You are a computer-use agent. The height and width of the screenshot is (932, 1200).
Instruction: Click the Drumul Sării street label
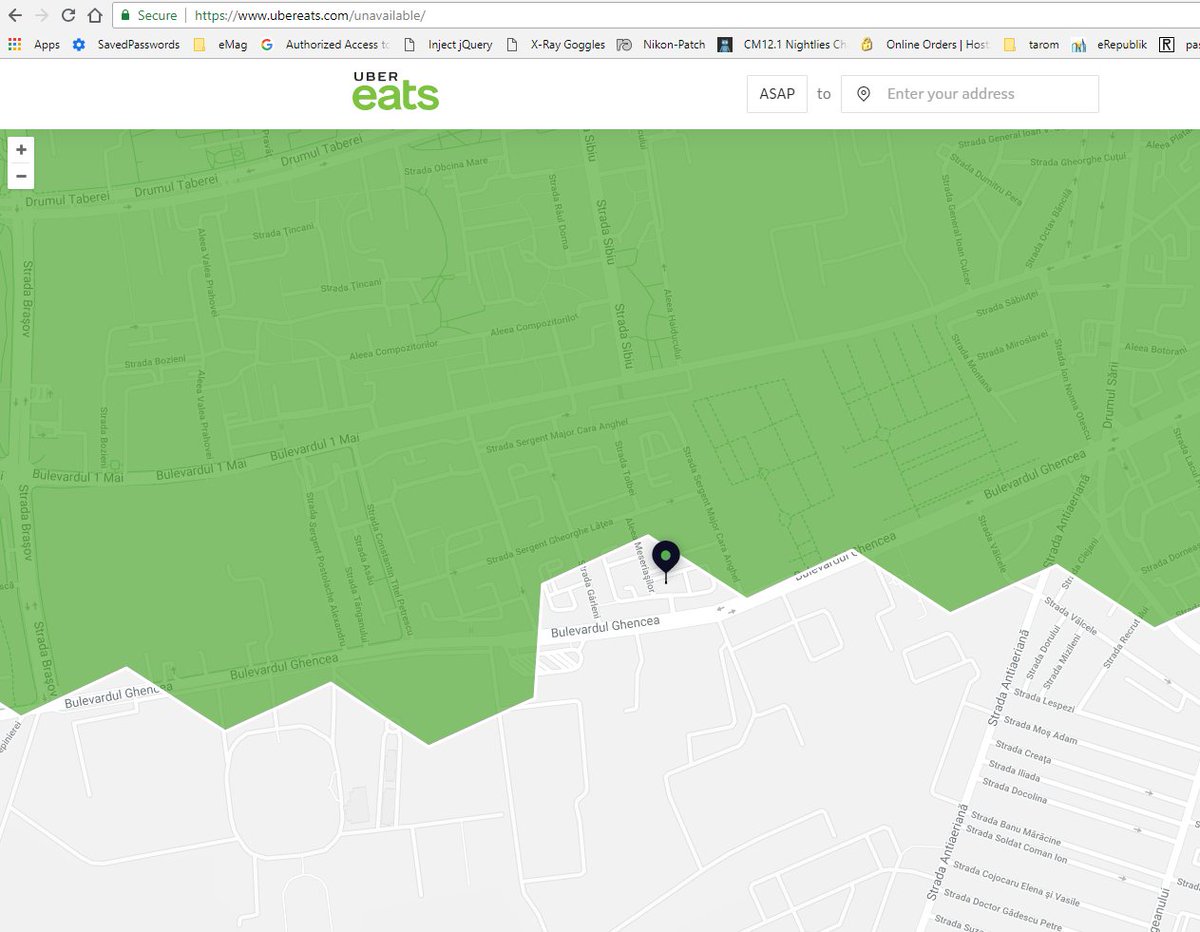(x=1111, y=395)
